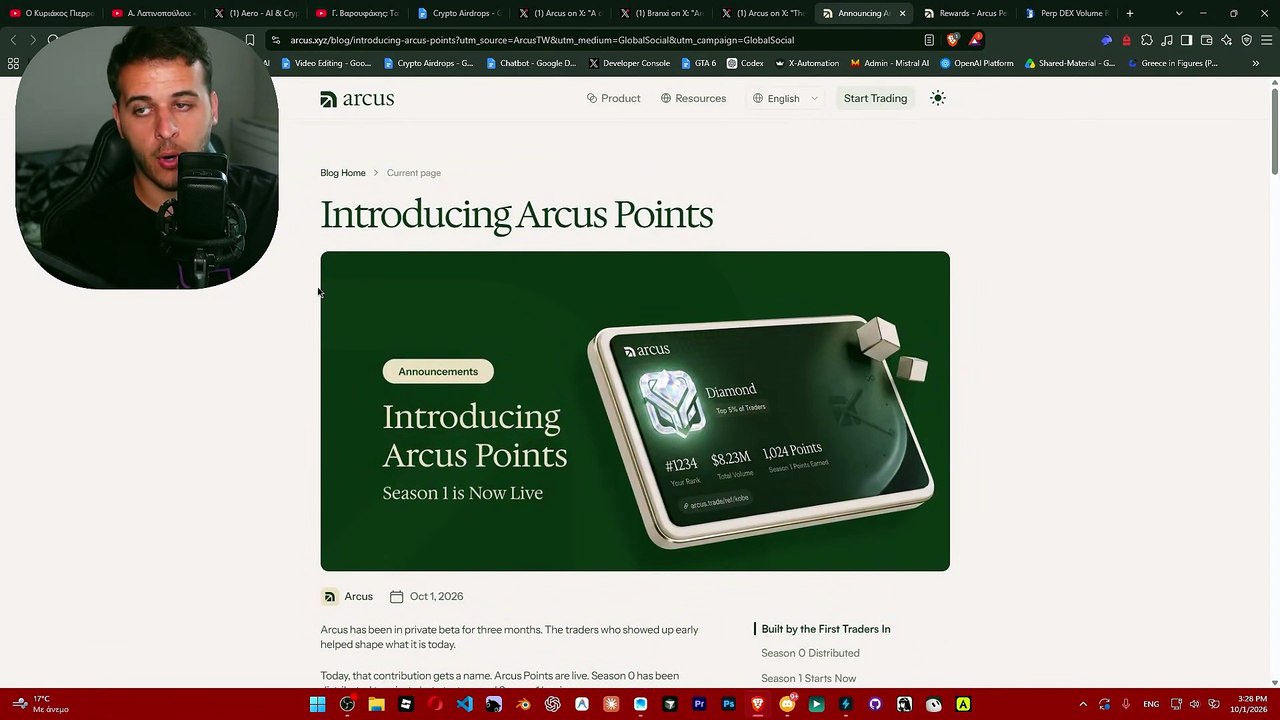Jump to the Season 1 Starts Now section
The image size is (1280, 720).
(808, 678)
